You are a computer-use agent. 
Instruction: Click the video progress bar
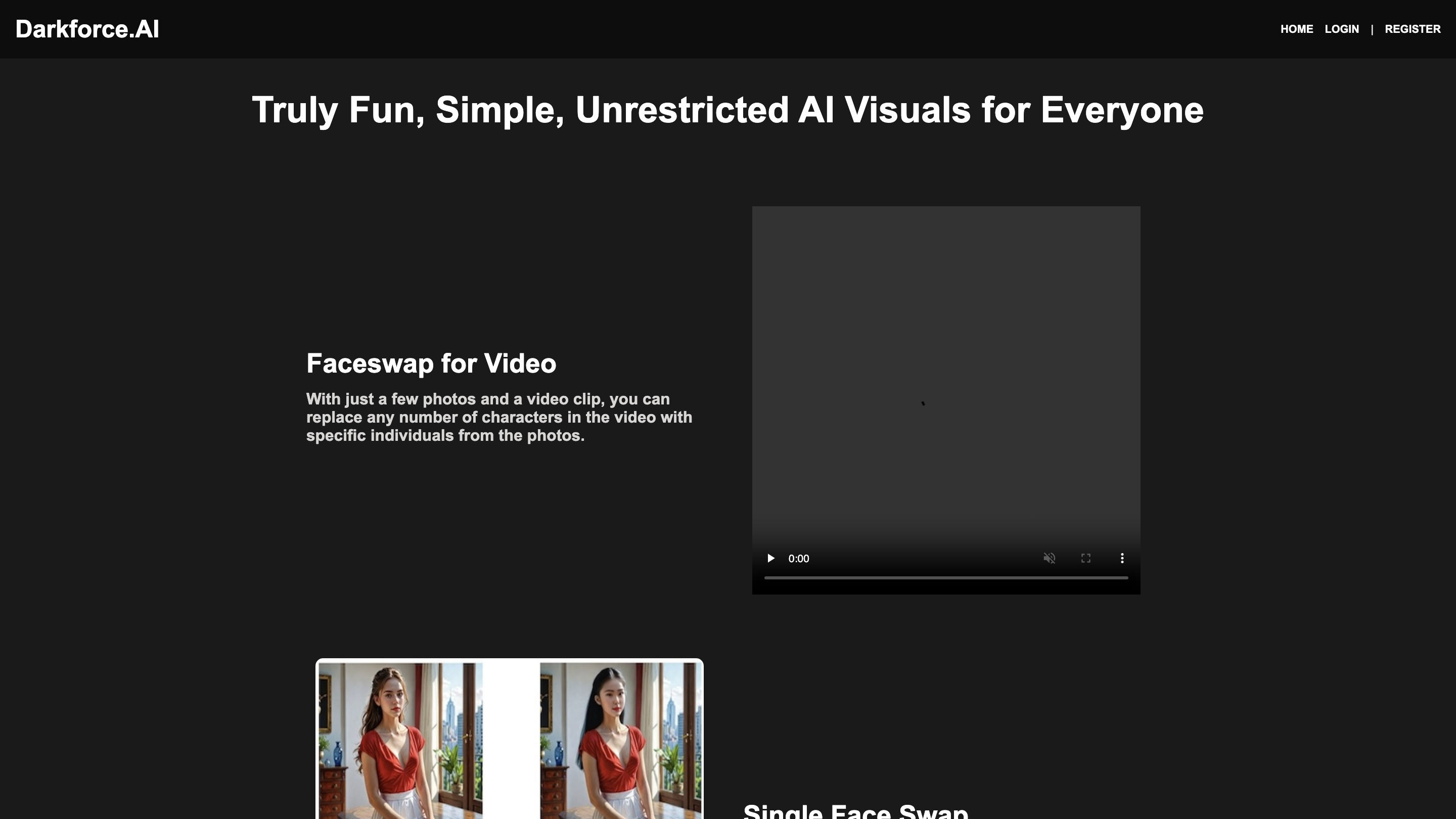(x=945, y=578)
